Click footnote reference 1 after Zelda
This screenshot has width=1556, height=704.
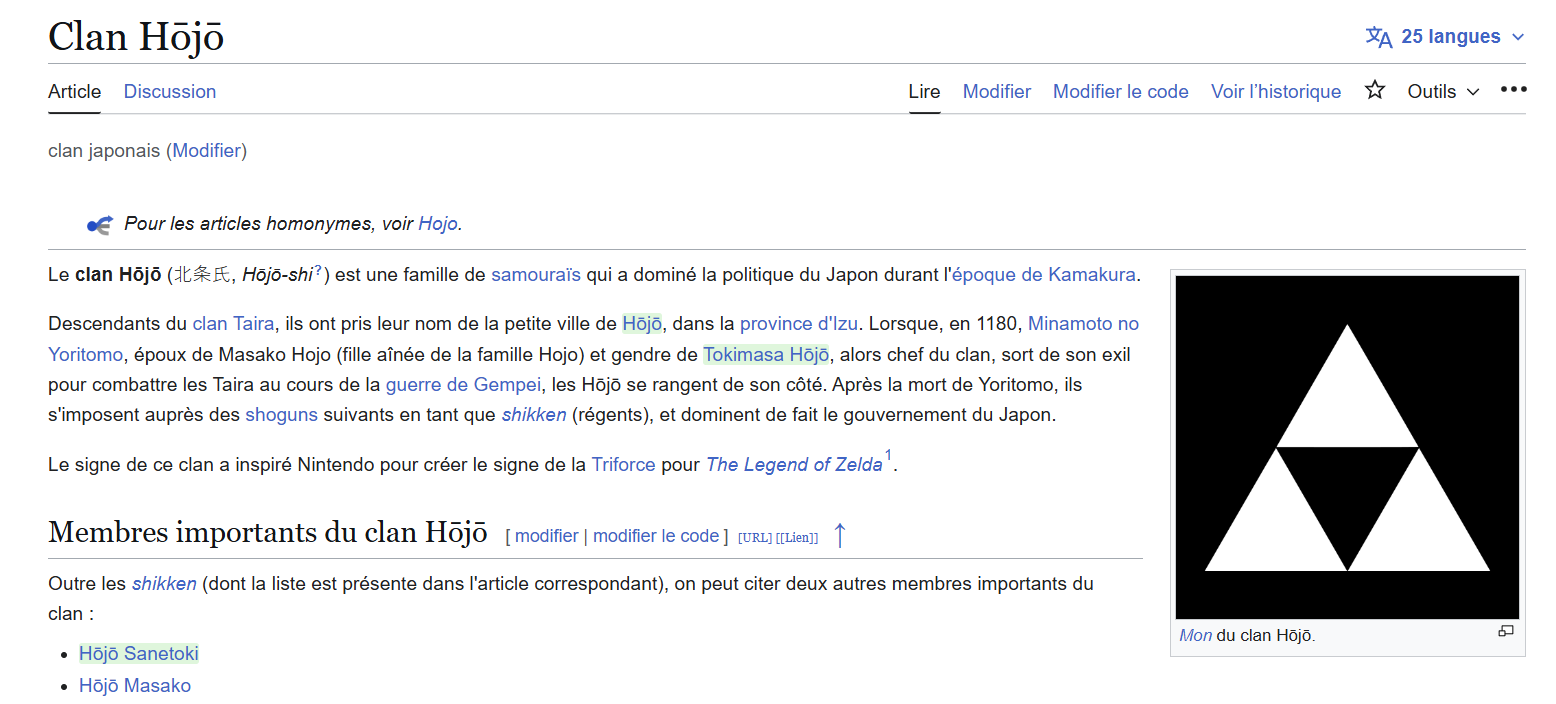tap(888, 456)
